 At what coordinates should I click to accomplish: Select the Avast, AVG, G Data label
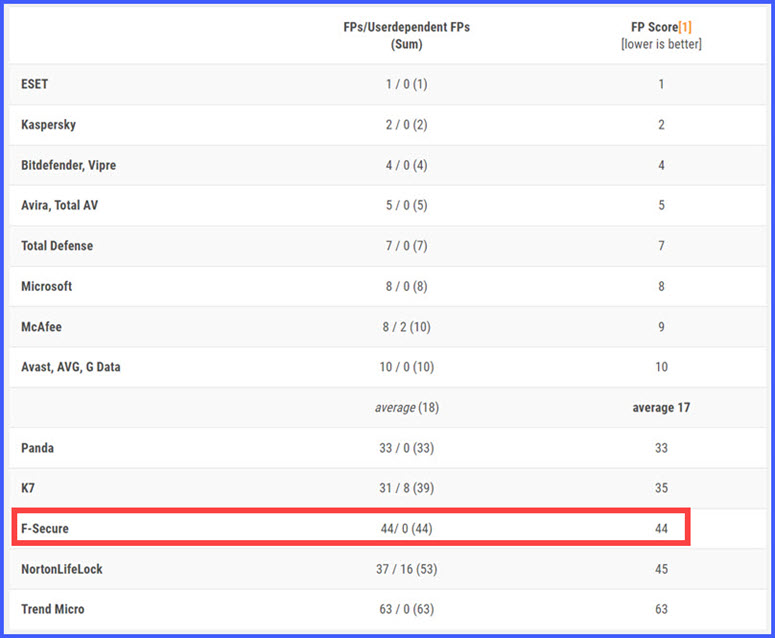click(71, 367)
